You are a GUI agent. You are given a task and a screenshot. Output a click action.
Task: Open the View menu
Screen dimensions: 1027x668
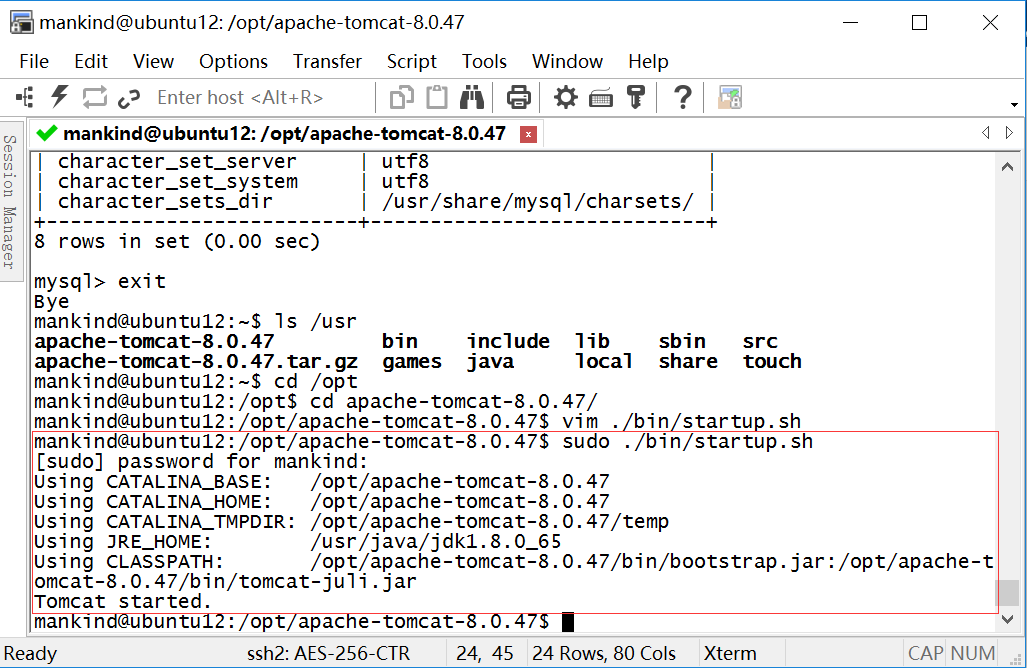153,62
